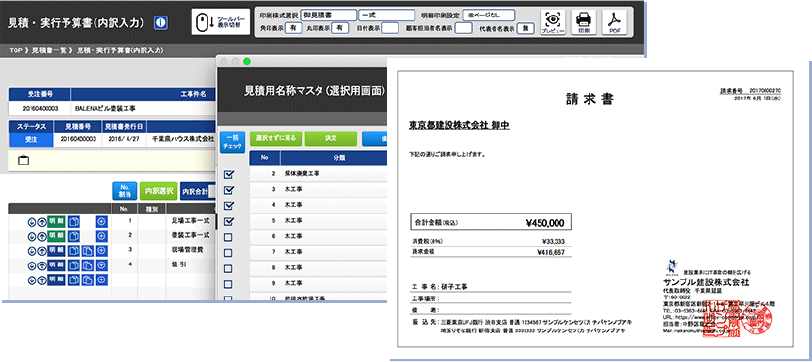Toggle the 角印表示 field showing 有
This screenshot has height=362, width=812.
[294, 29]
